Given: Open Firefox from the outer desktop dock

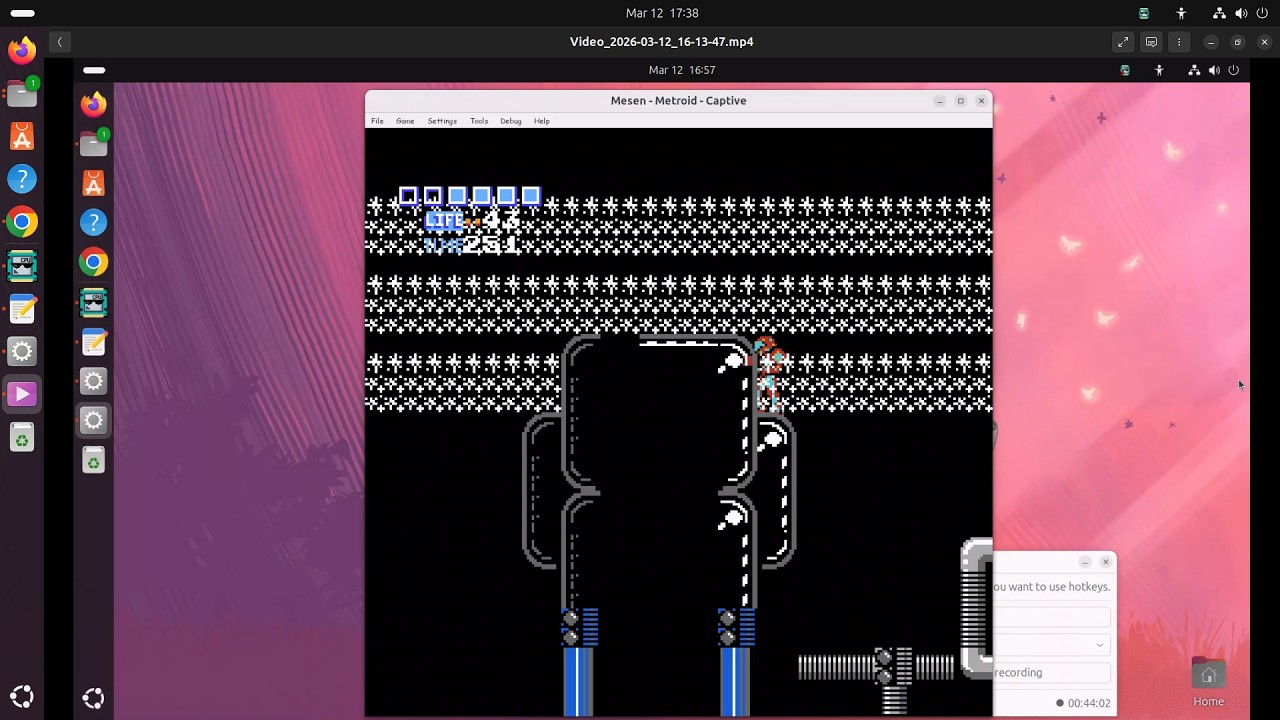Looking at the screenshot, I should pyautogui.click(x=22, y=50).
